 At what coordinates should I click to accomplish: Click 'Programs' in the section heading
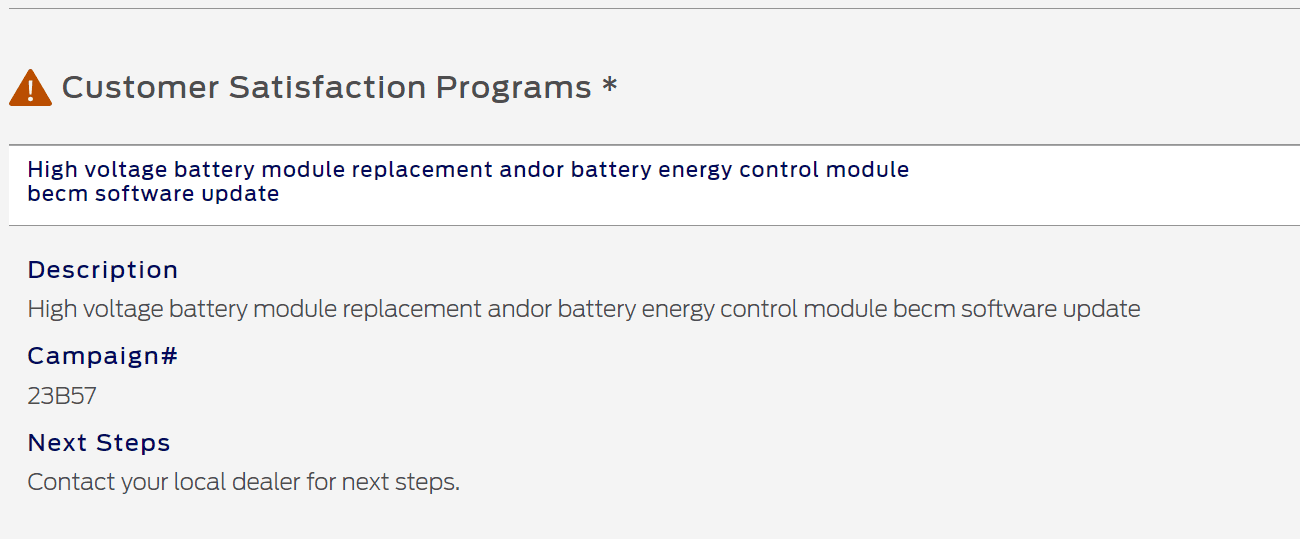[513, 88]
